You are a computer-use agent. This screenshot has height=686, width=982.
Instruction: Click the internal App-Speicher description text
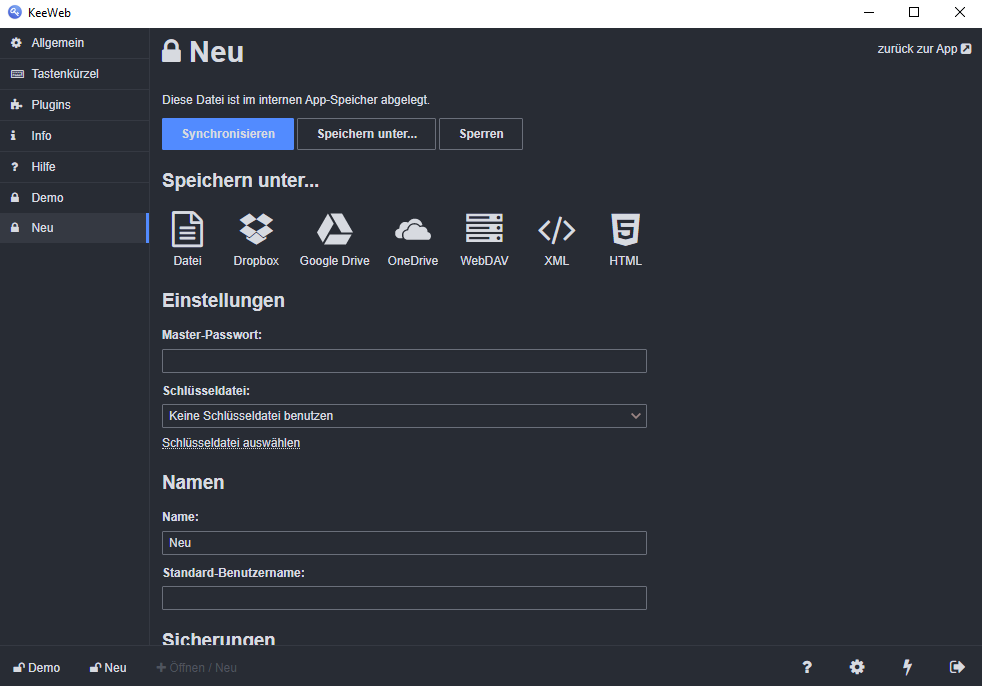click(296, 100)
